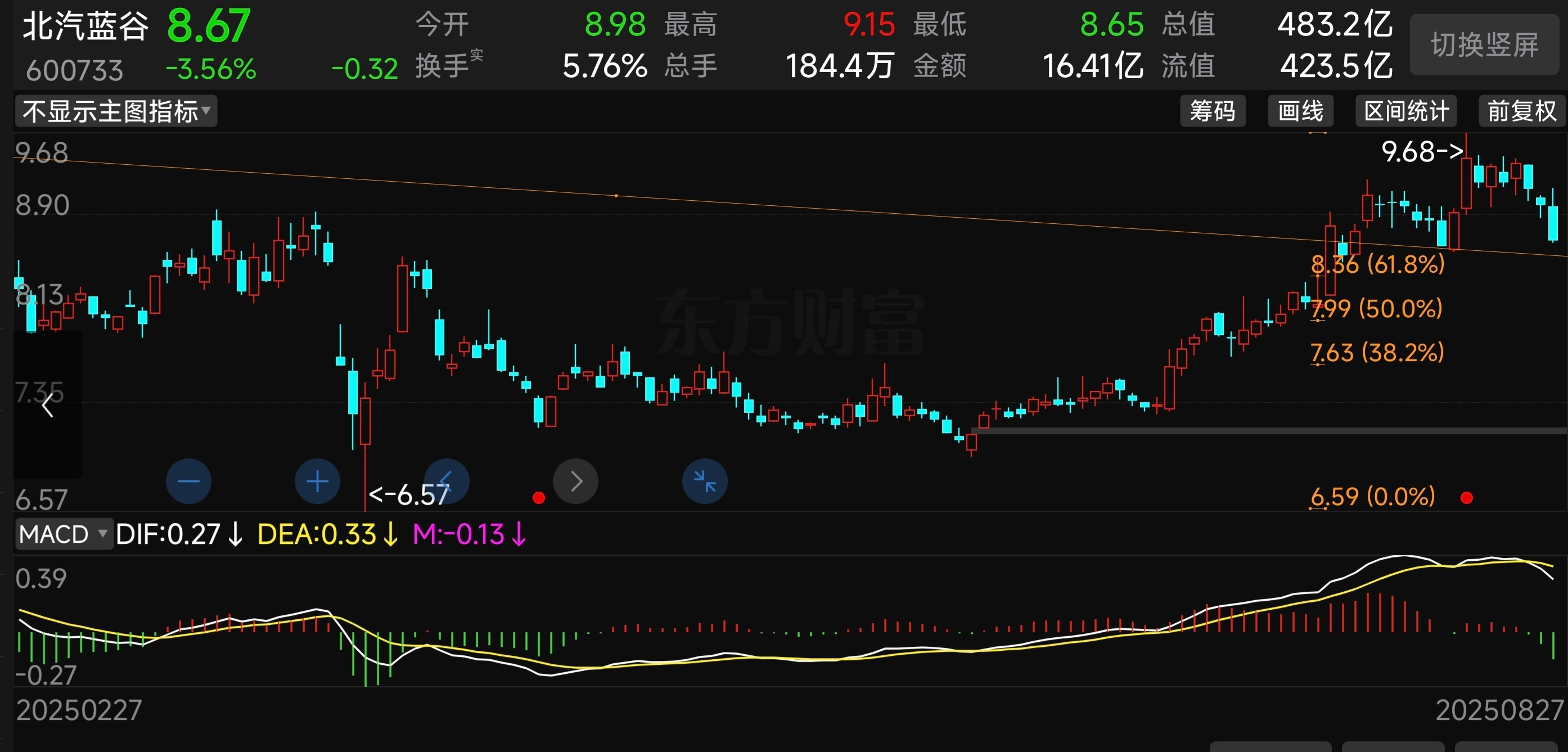Open the 前复权 adjustment selector
1568x752 pixels.
coord(1521,111)
